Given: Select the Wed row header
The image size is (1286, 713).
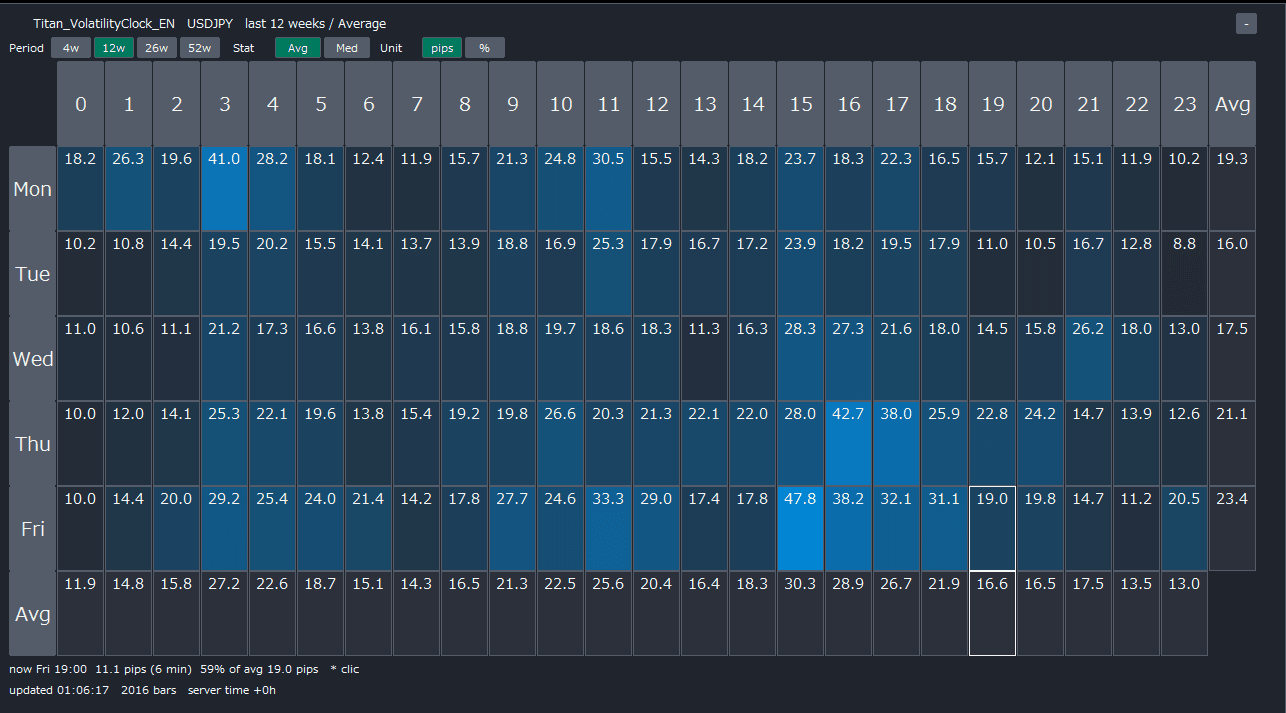Looking at the screenshot, I should pos(33,359).
